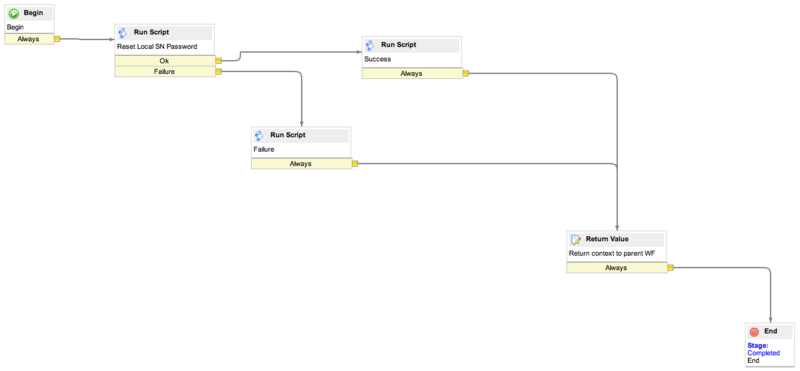Select Always condition of Return Value
This screenshot has width=800, height=371.
[617, 268]
